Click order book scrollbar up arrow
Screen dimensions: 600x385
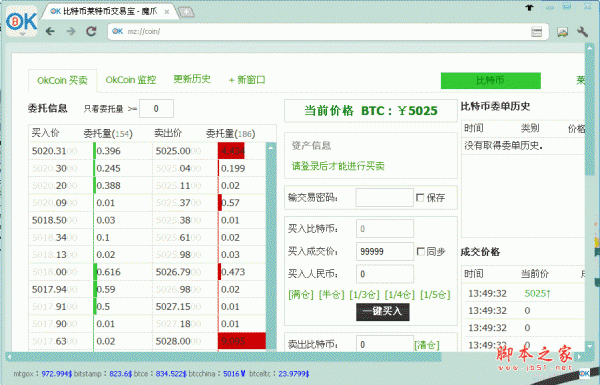(271, 147)
